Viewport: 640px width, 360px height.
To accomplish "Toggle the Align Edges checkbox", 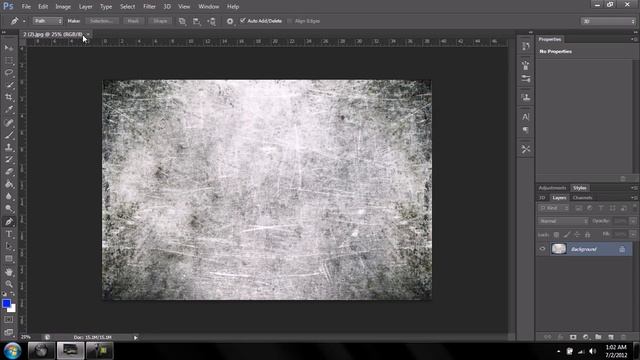I will coord(290,21).
